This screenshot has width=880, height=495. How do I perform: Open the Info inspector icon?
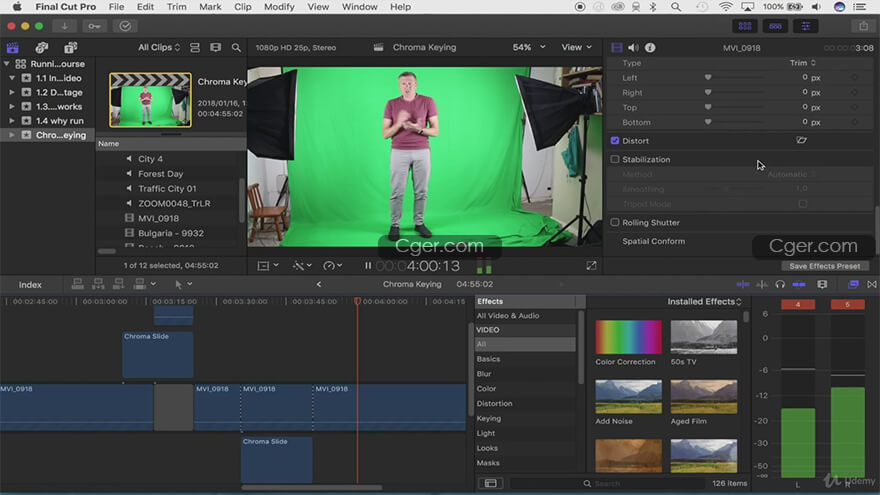pyautogui.click(x=650, y=48)
